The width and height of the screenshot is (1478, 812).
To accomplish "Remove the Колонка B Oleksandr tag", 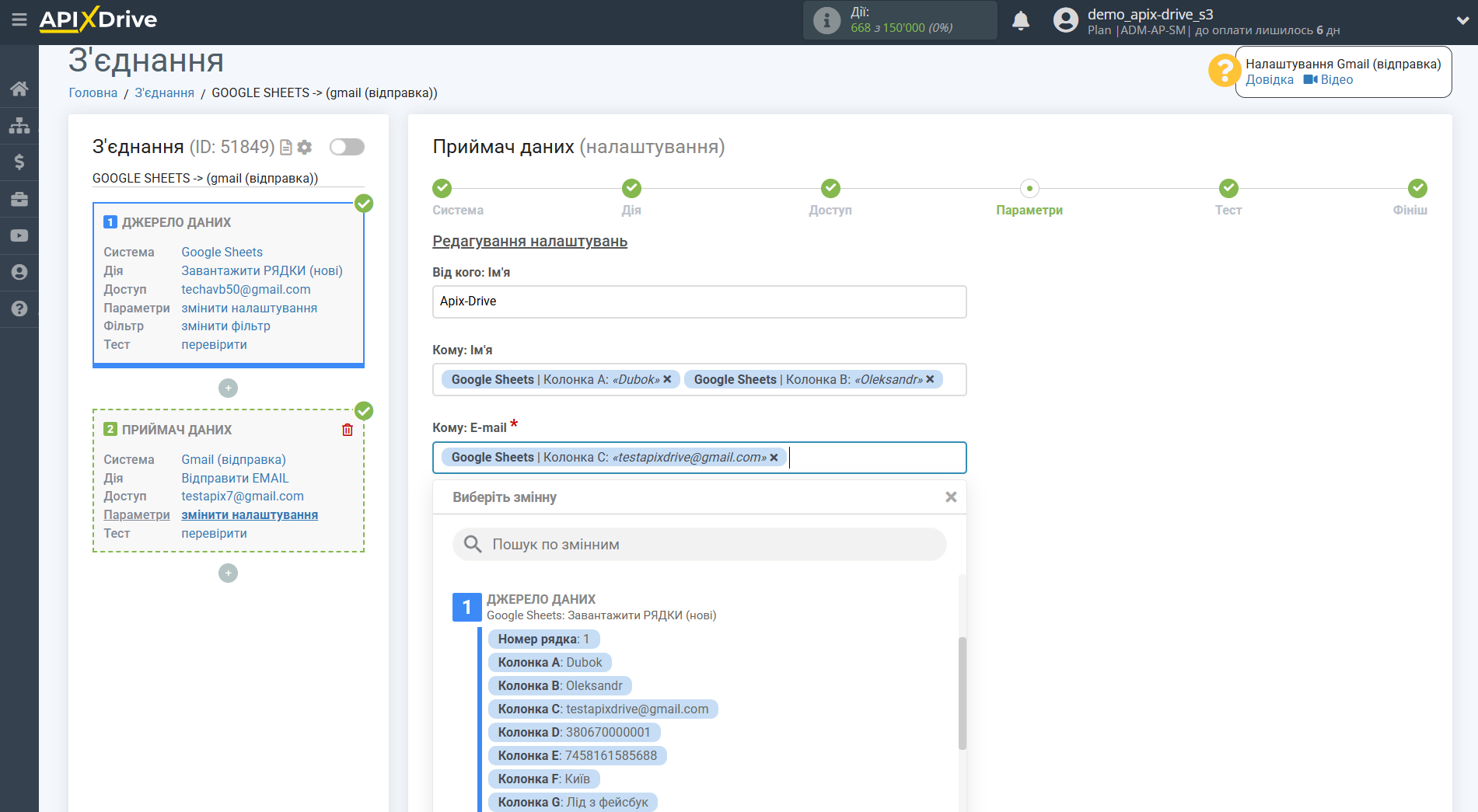I will [x=930, y=379].
